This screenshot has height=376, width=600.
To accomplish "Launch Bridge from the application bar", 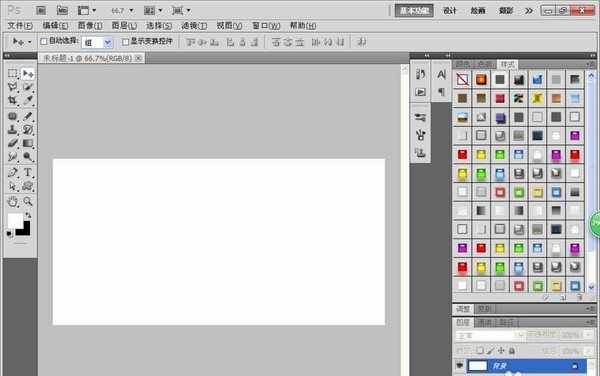I will tap(41, 10).
